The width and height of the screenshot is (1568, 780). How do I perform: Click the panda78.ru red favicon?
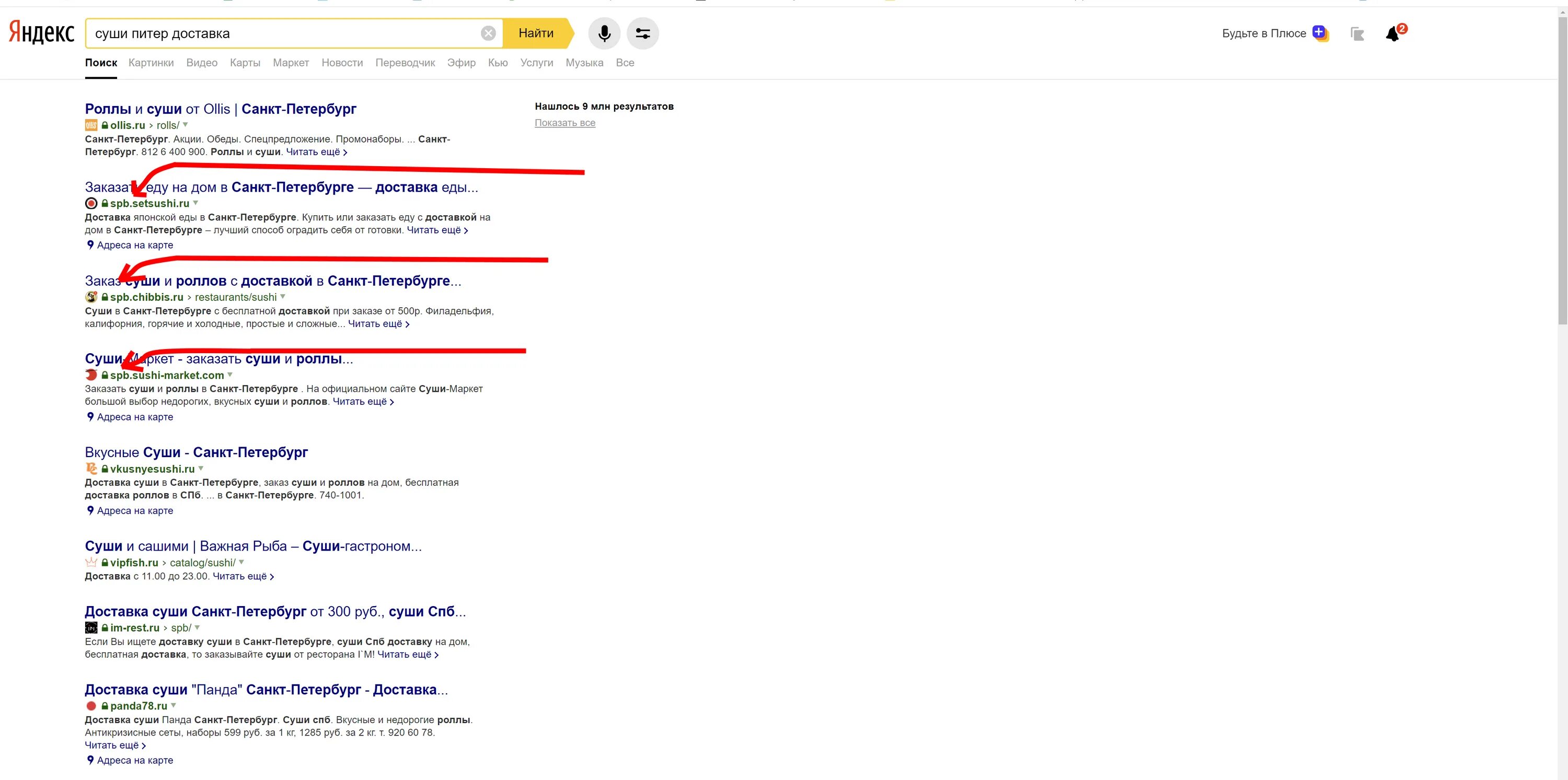pos(91,706)
